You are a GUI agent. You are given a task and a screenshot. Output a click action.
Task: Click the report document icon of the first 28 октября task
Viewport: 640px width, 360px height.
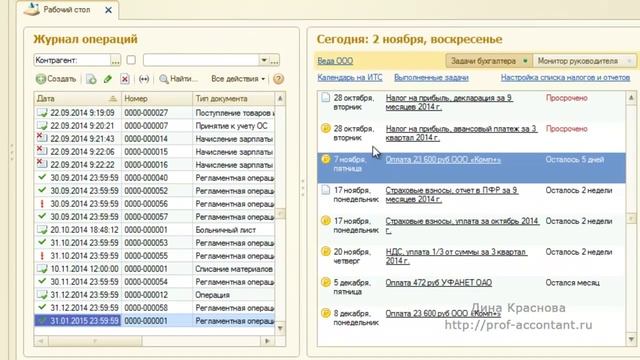pos(325,98)
